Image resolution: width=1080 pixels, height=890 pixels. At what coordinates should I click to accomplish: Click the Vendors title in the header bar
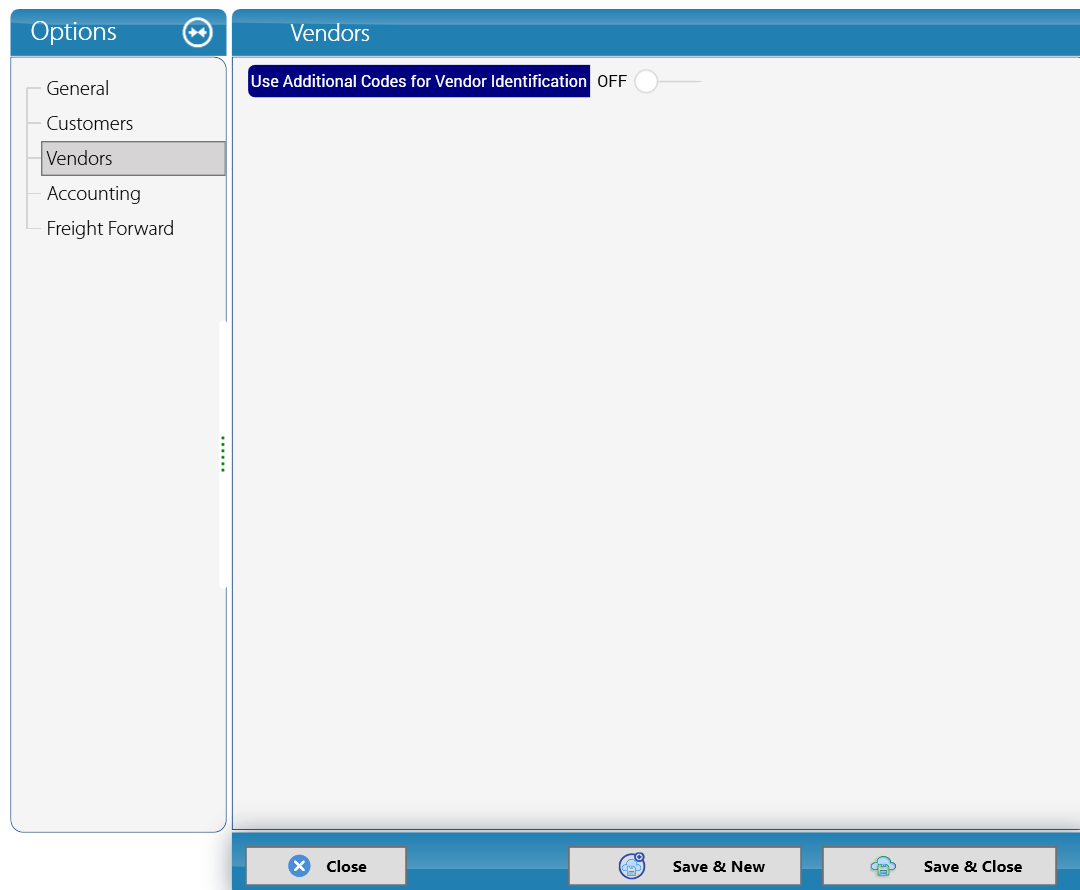(330, 33)
